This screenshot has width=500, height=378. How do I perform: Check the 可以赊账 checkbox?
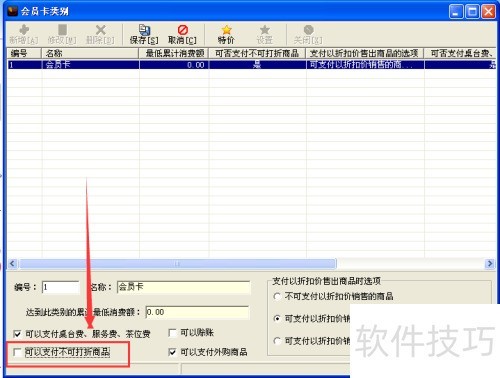tap(172, 333)
